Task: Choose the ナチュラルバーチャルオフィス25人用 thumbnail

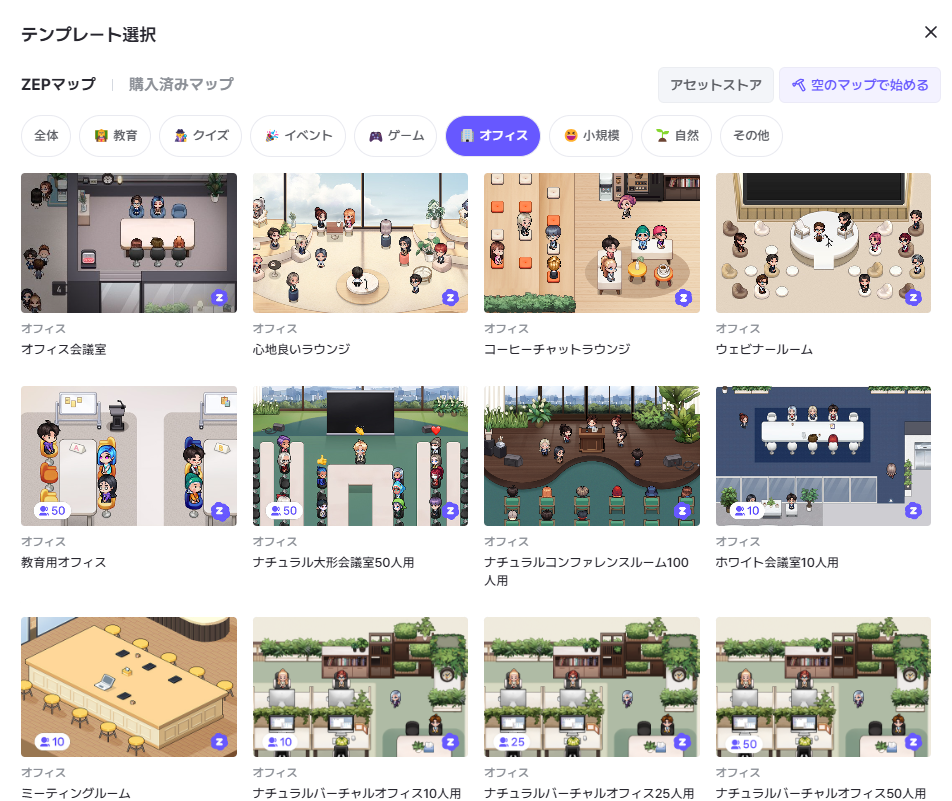Action: 592,687
